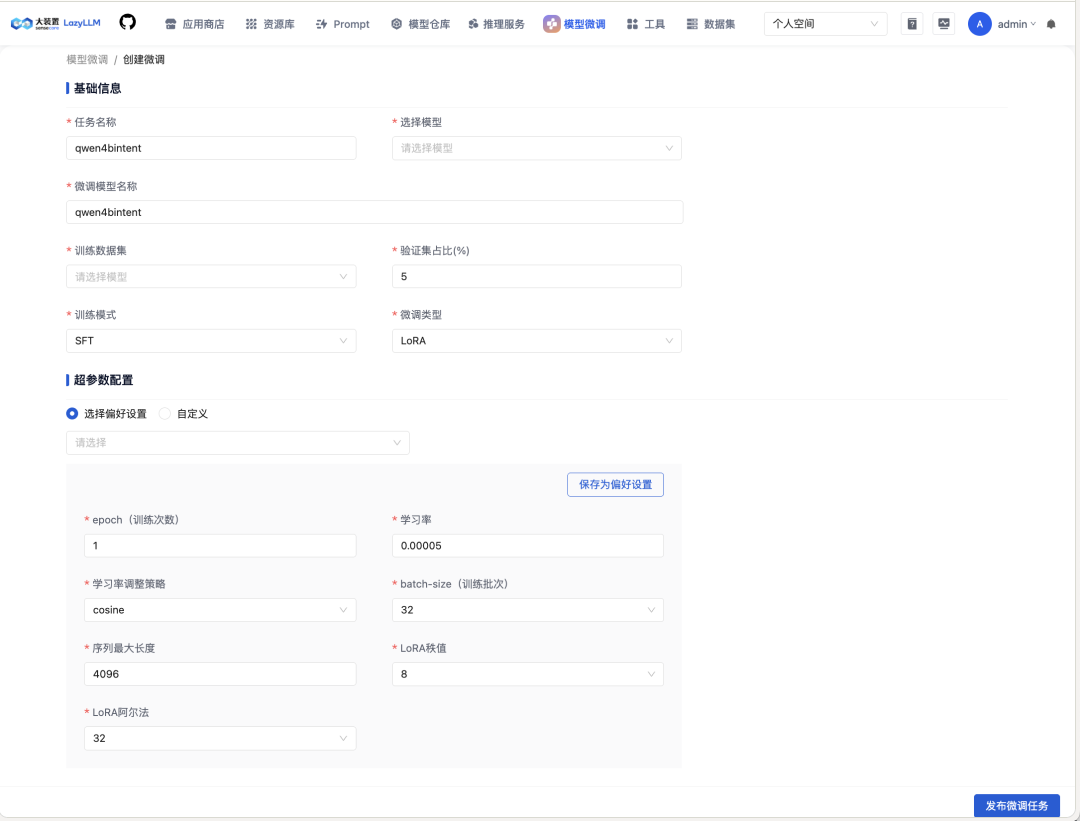1080x821 pixels.
Task: Click the LazyLLM logo
Action: 55,23
